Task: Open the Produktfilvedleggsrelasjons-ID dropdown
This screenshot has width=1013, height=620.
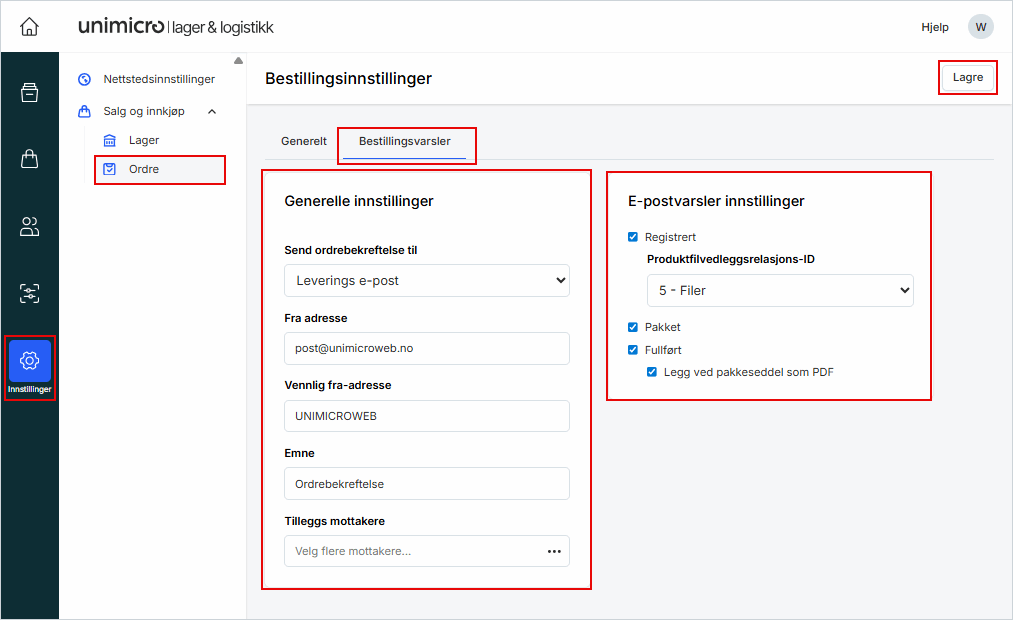Action: [780, 291]
